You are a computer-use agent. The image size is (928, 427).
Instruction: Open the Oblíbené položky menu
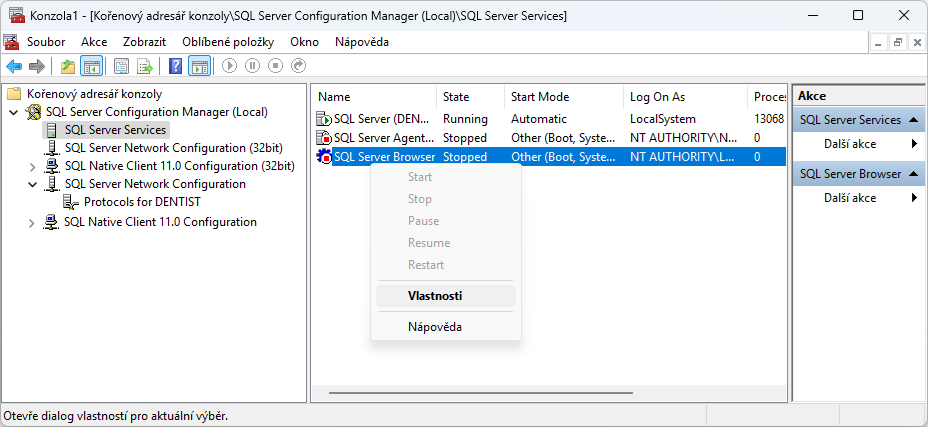[228, 42]
